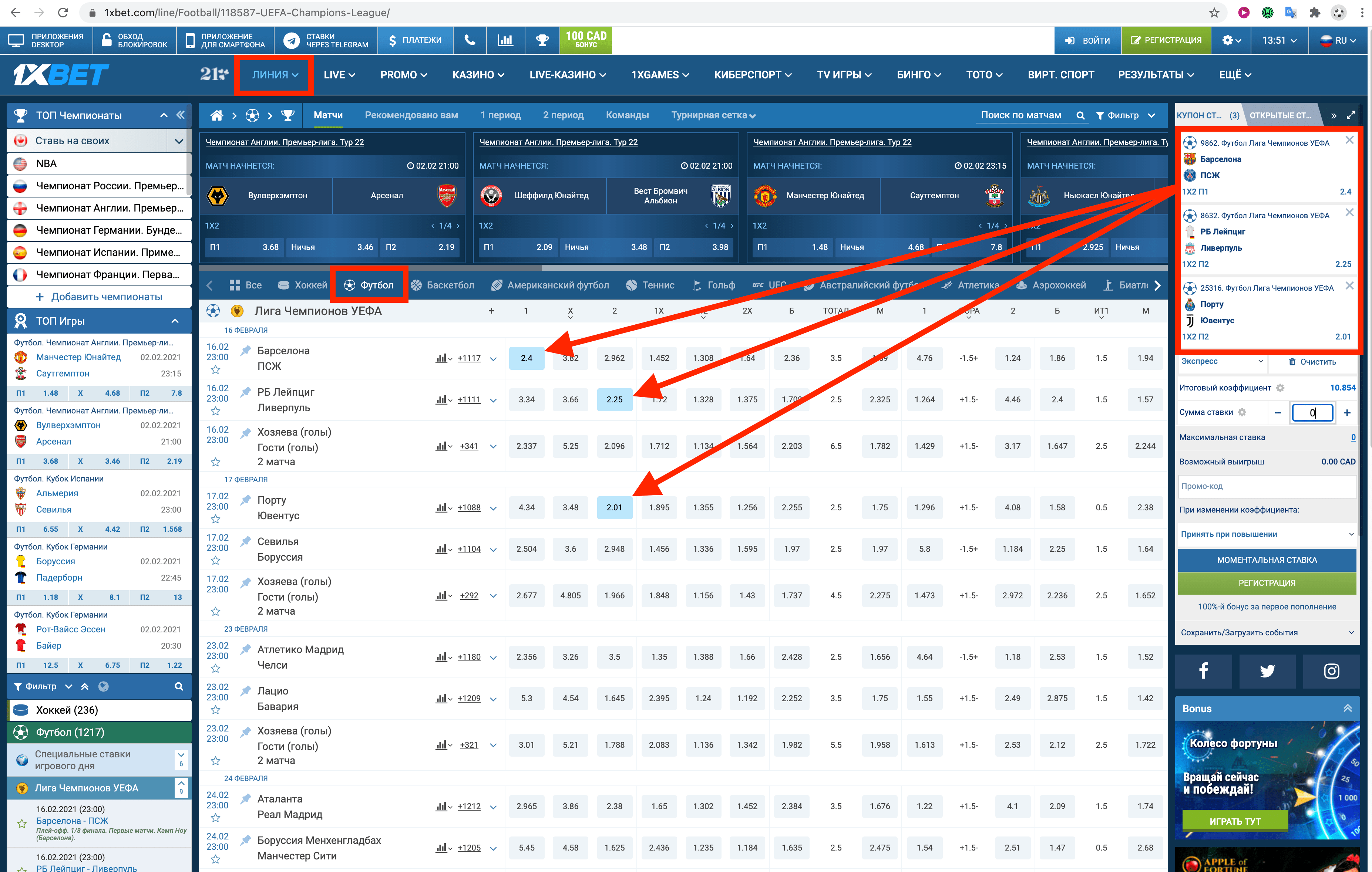Open the Турнирная сетка dropdown
1372x872 pixels.
(713, 115)
